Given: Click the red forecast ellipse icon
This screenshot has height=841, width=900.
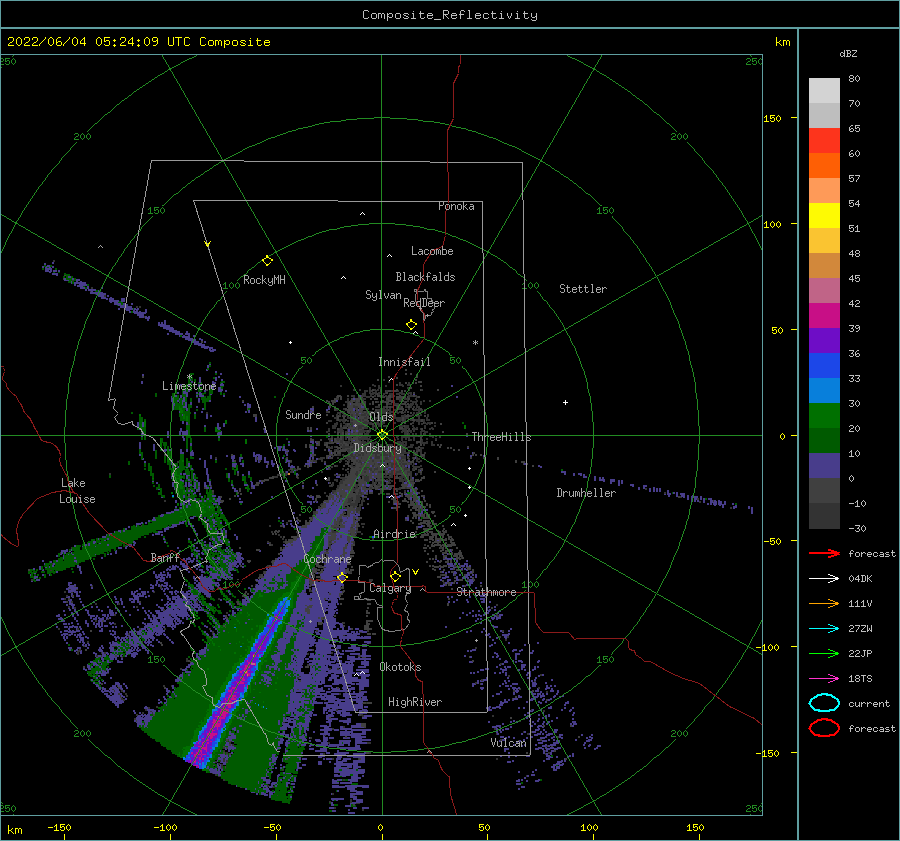Looking at the screenshot, I should [824, 728].
